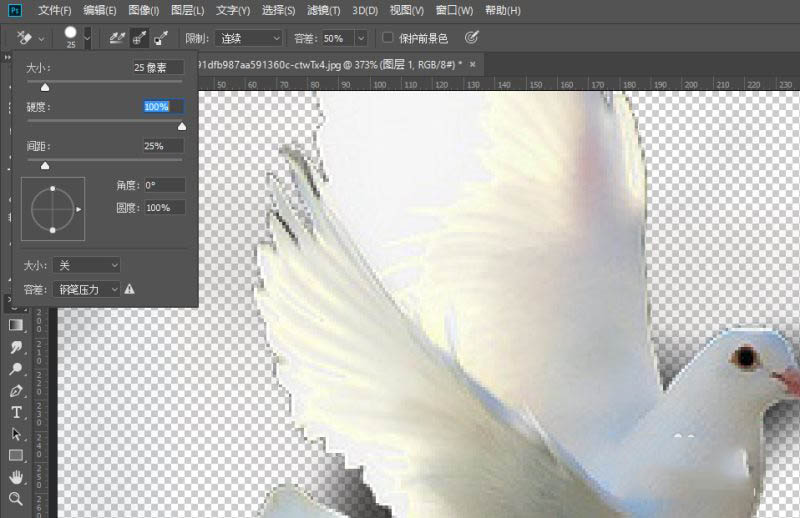Screen dimensions: 800x518
Task: Select the Hand tool
Action: click(16, 477)
